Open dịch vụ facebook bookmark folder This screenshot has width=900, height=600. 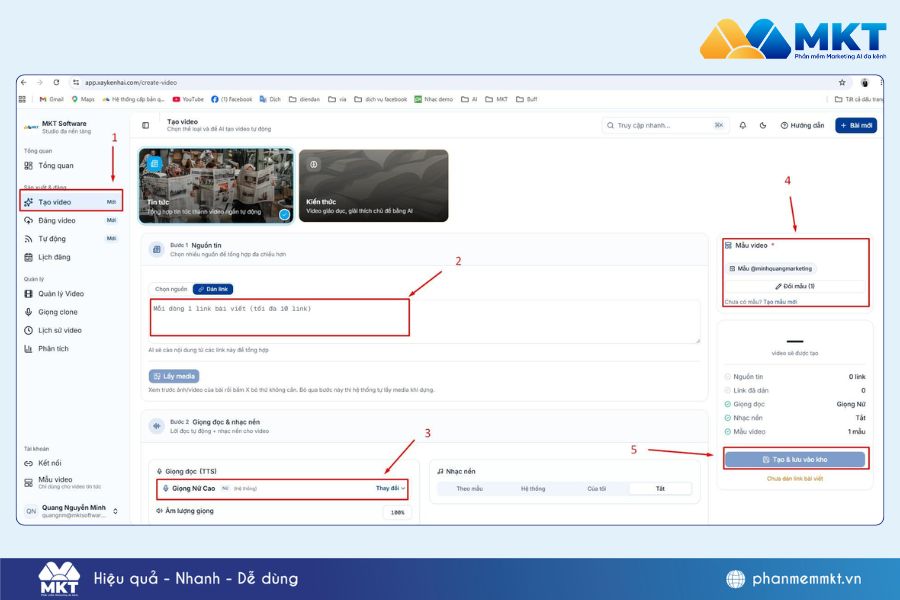[381, 99]
